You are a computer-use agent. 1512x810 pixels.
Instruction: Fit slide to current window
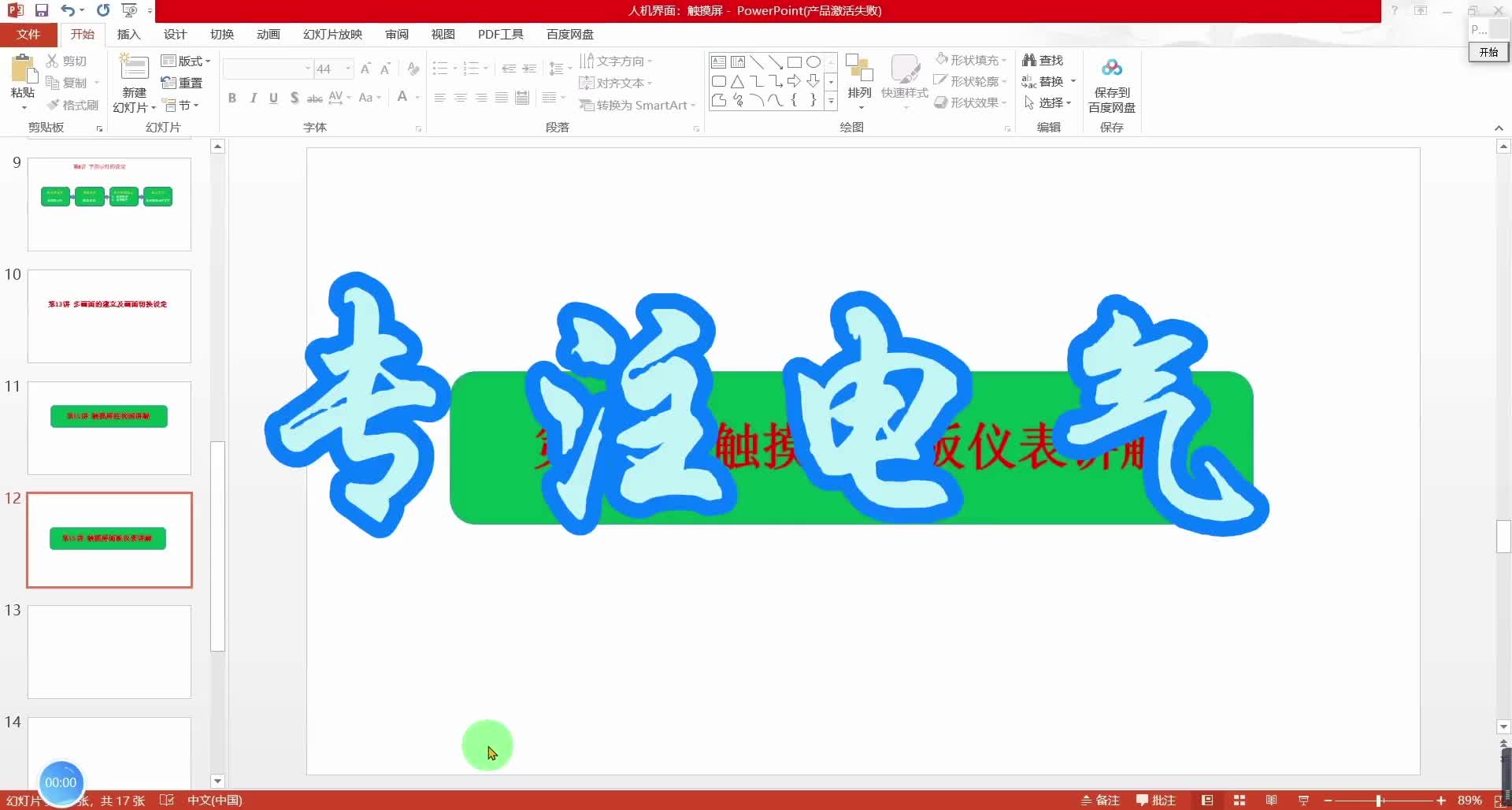click(x=1499, y=801)
